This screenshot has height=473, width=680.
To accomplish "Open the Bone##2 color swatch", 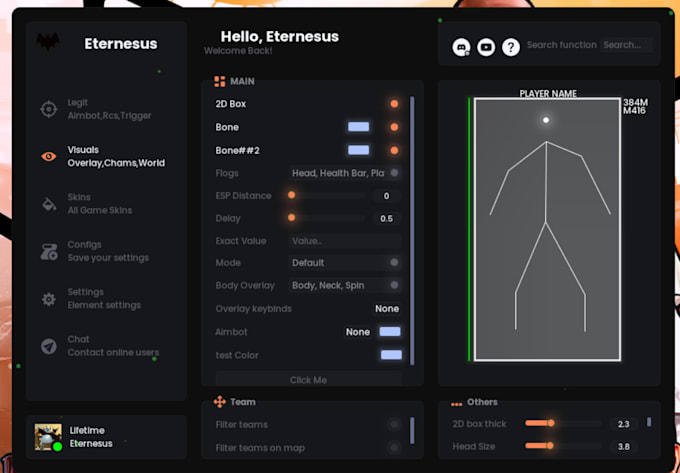I will point(359,150).
